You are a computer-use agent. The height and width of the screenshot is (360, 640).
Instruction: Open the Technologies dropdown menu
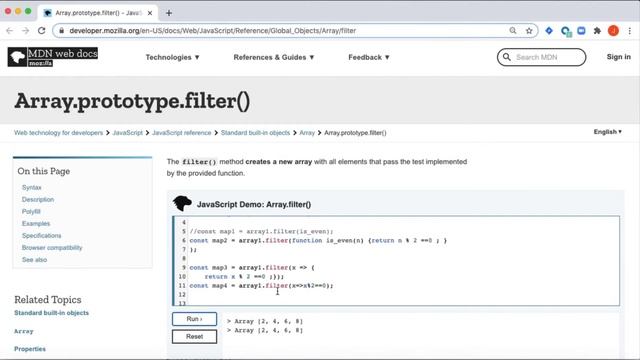click(x=173, y=57)
